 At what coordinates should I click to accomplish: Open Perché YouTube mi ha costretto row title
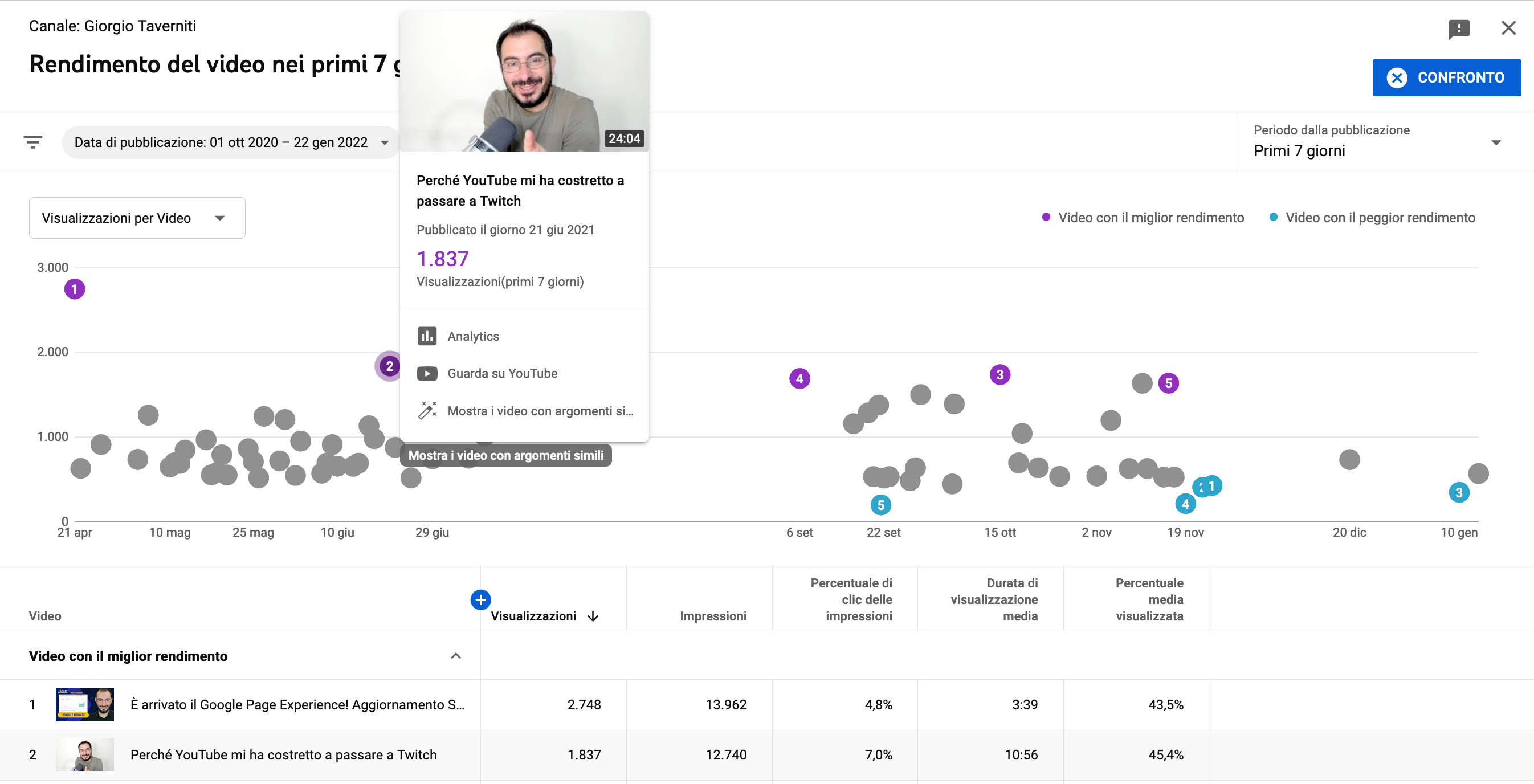tap(283, 754)
